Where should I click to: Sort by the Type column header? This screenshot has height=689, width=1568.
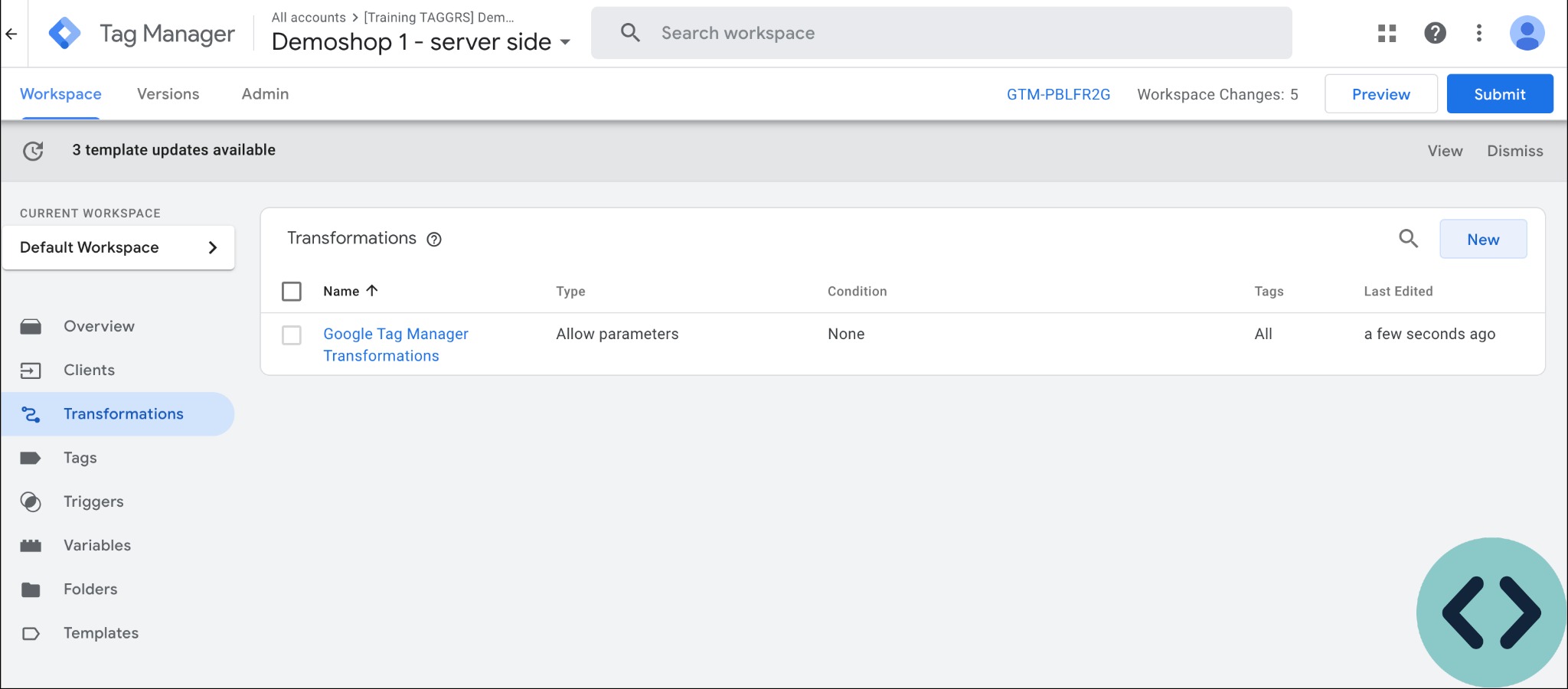click(x=570, y=292)
